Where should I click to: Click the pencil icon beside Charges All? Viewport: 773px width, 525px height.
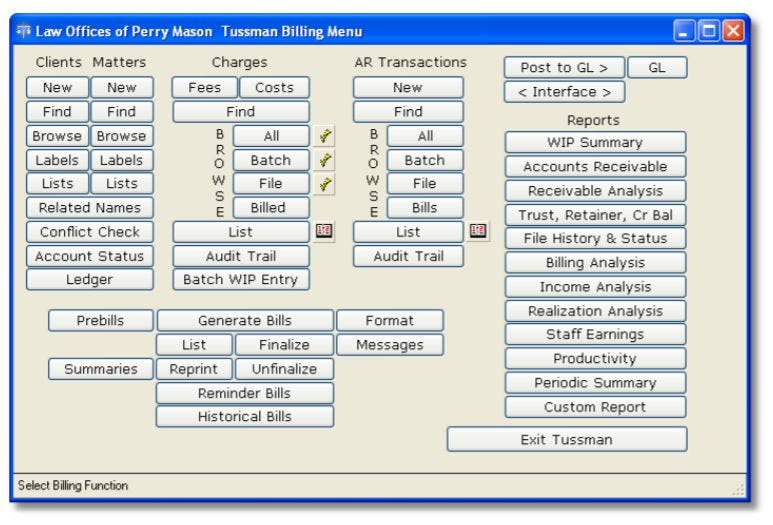coord(324,136)
